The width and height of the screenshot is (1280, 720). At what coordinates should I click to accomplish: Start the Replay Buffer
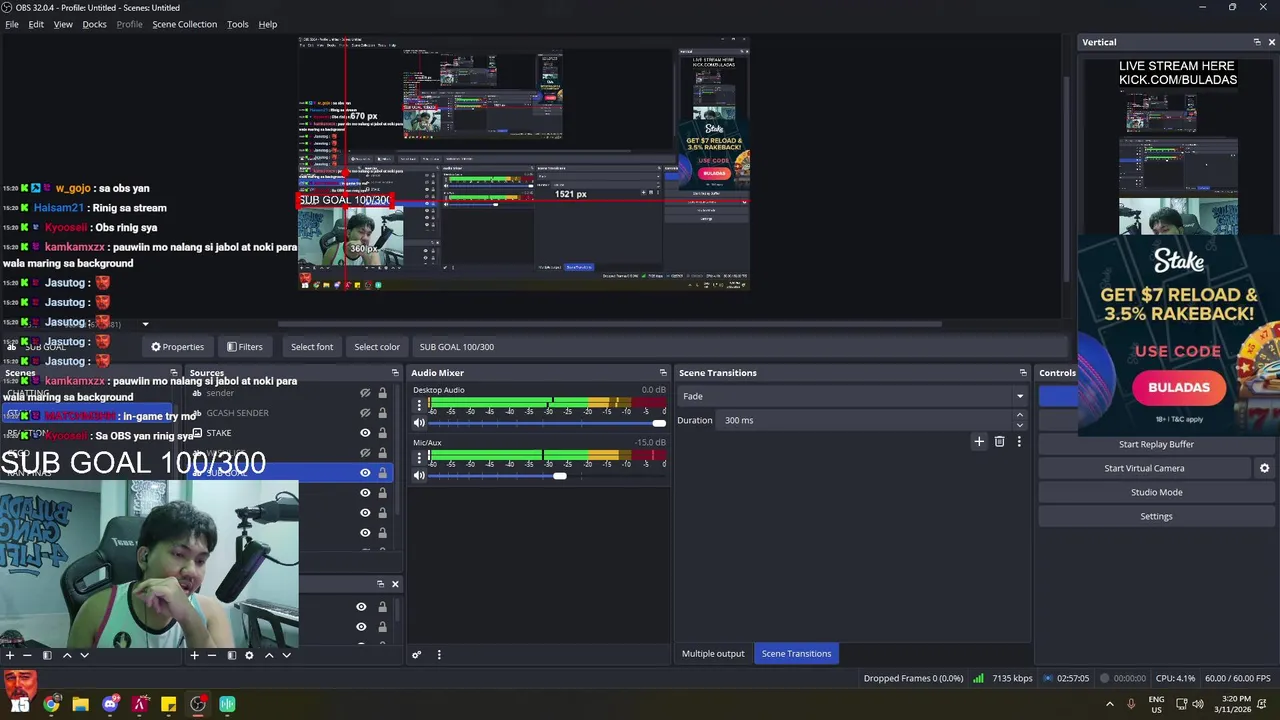click(1156, 444)
